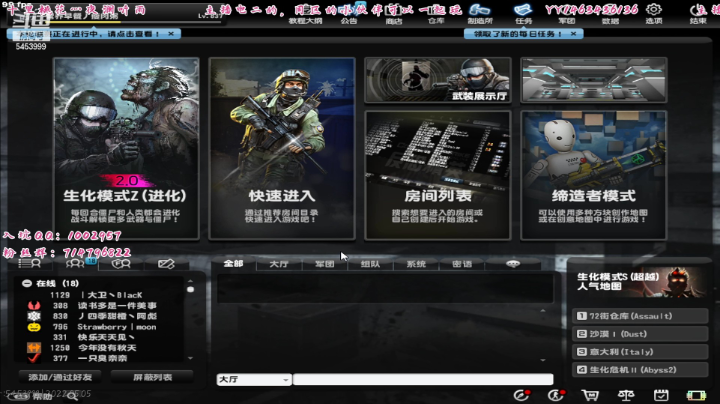
Task: Open the 房间列表 room list card
Action: (438, 175)
